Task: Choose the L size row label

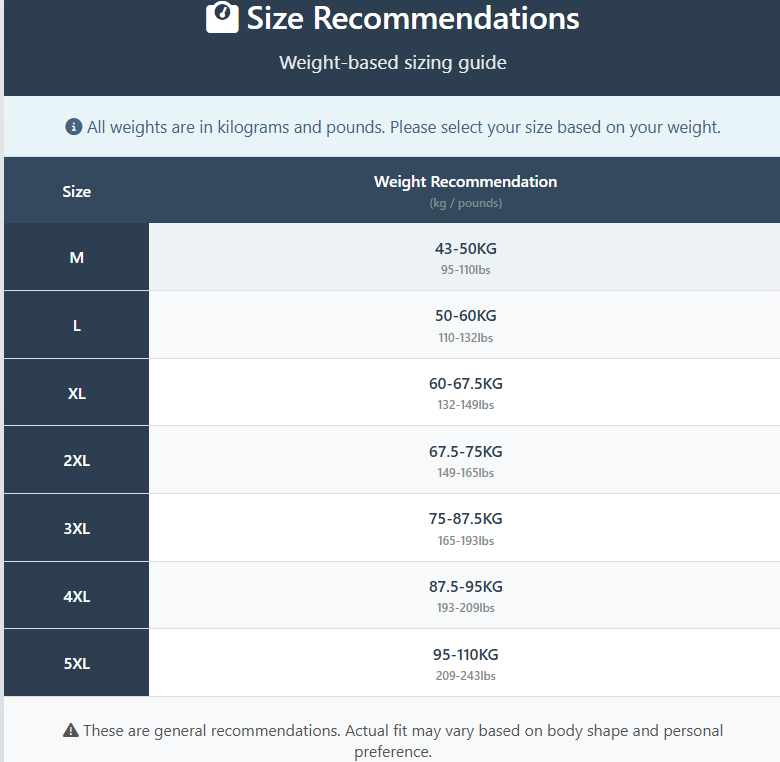Action: coord(77,325)
